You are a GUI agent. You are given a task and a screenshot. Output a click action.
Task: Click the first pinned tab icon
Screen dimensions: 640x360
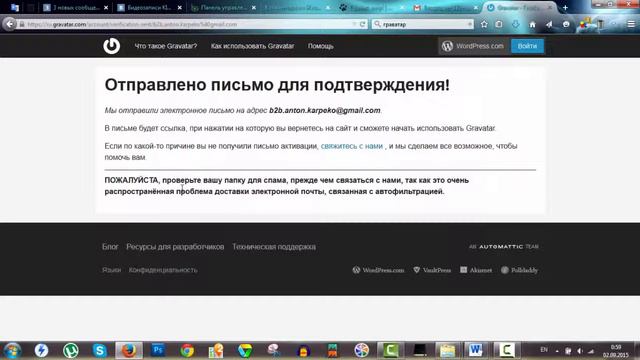coord(15,7)
